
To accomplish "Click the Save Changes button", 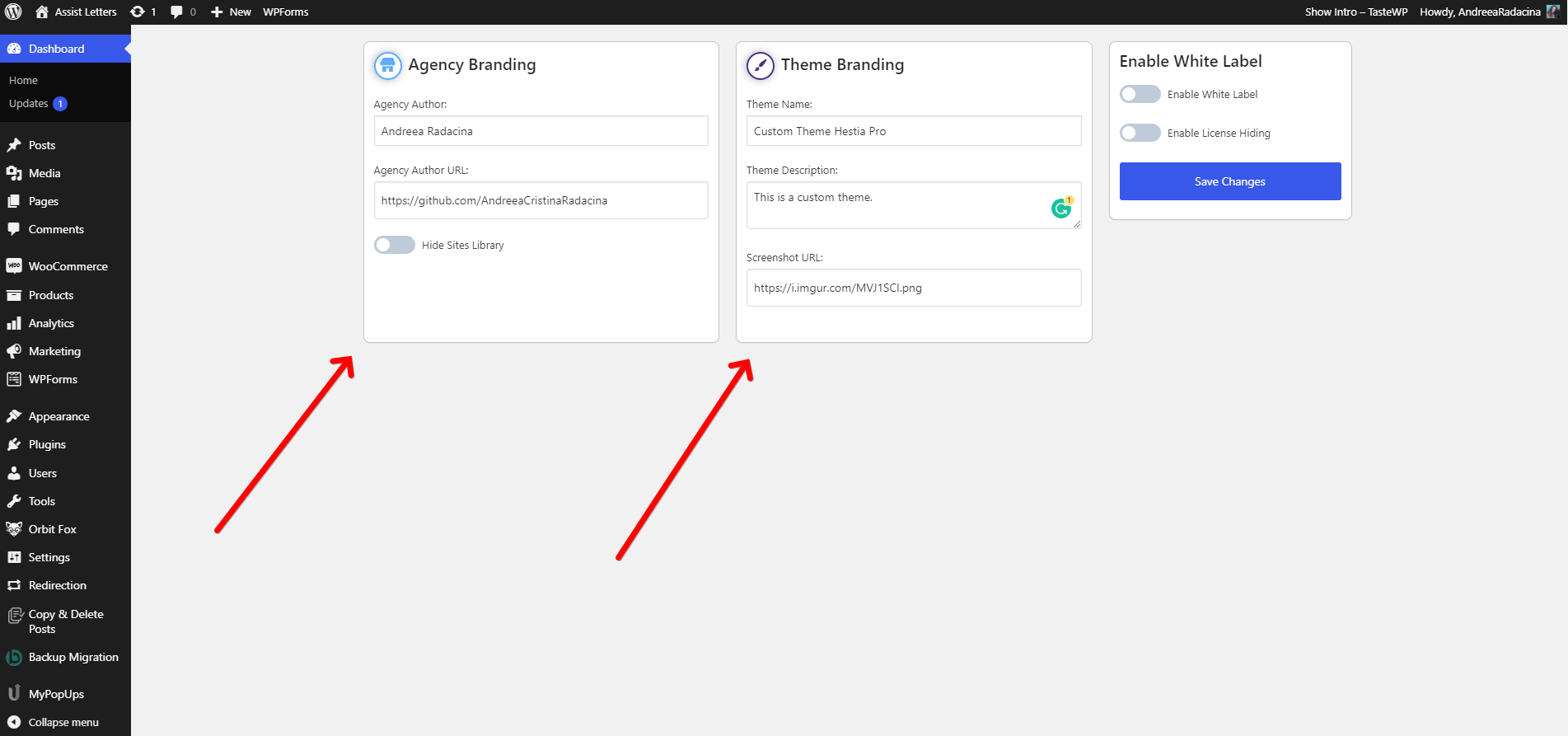I will [1229, 181].
